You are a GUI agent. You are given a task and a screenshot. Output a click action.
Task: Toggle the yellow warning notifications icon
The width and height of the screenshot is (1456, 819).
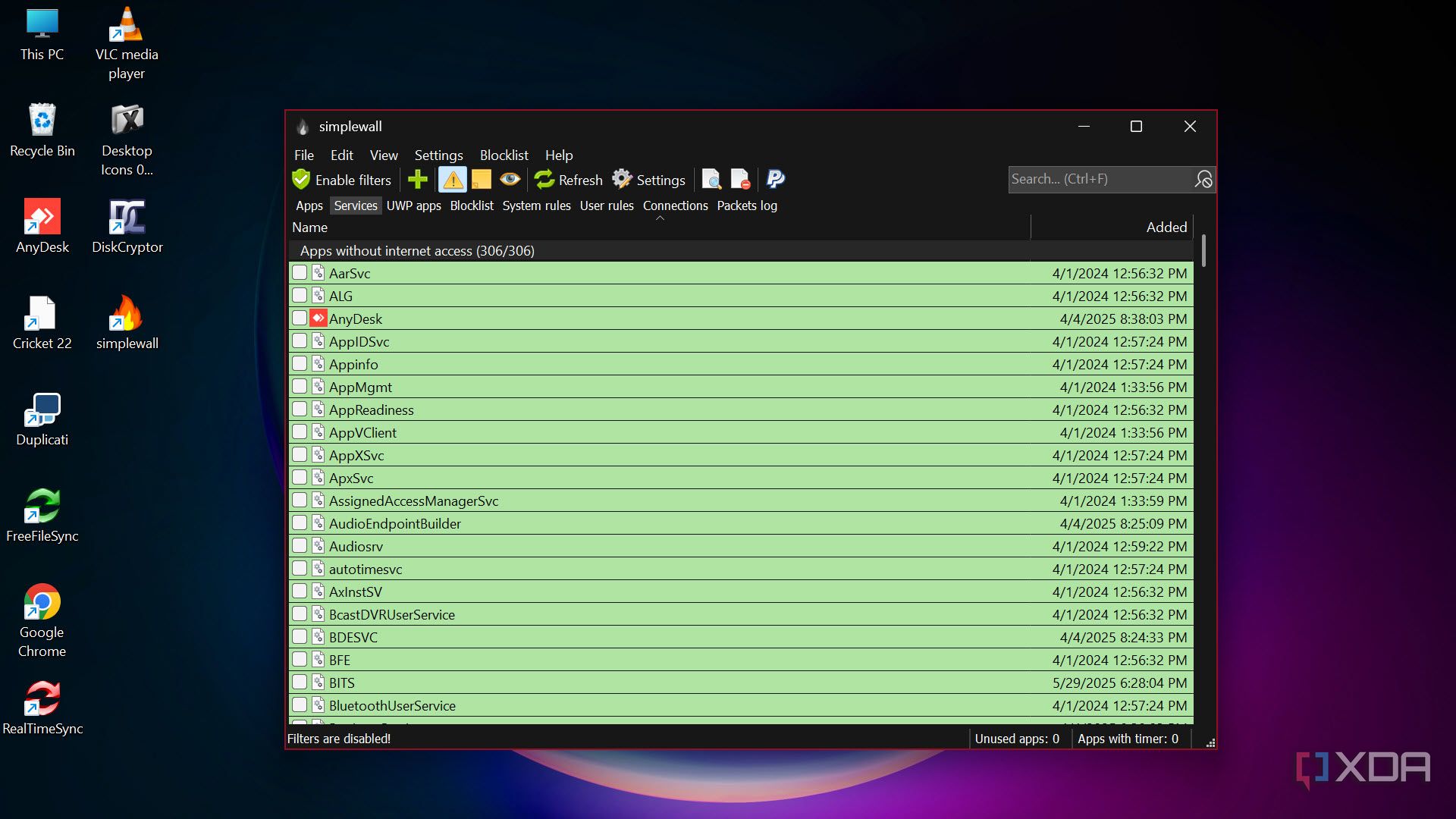453,180
